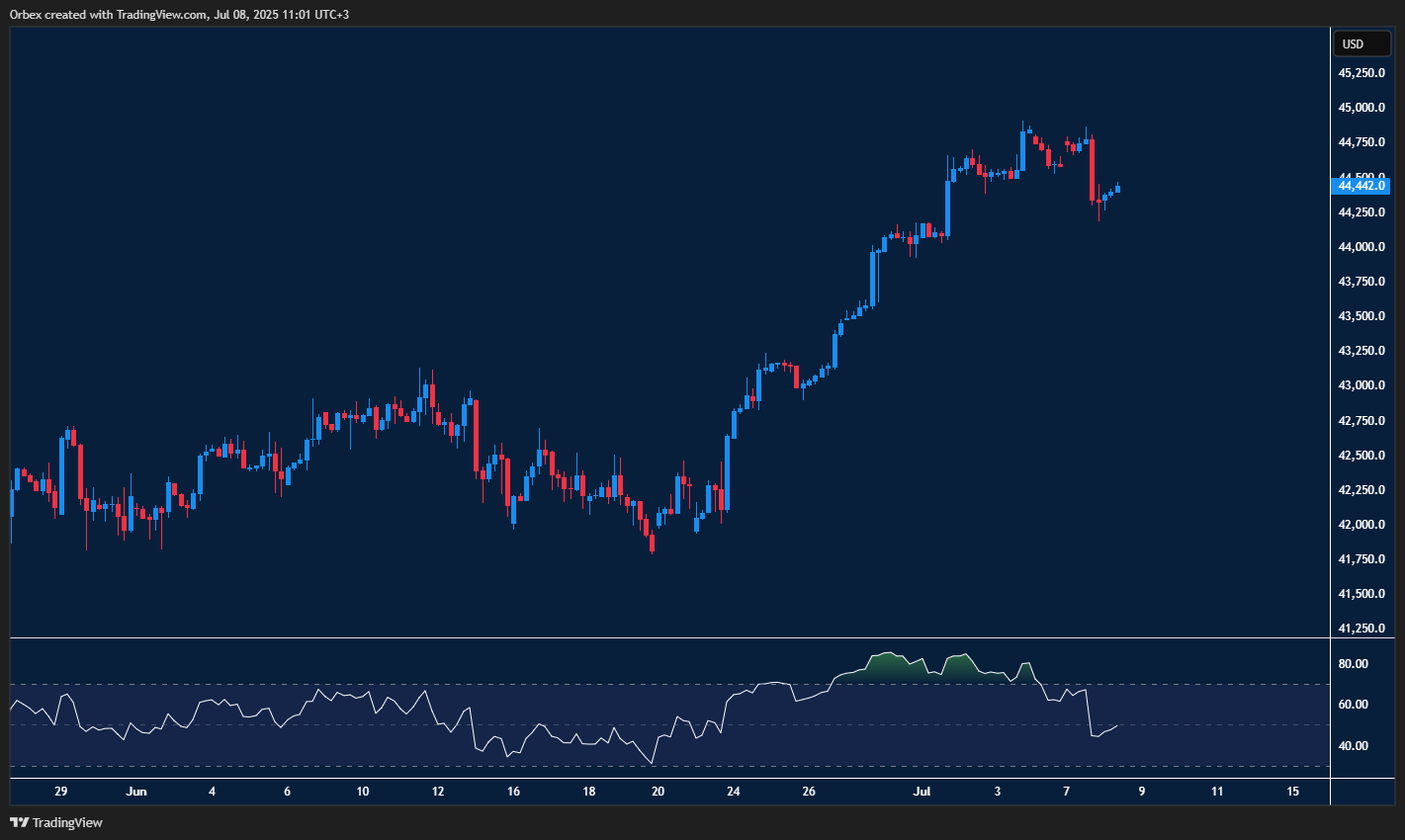Click the green overbought RSI shaded area

[885, 665]
